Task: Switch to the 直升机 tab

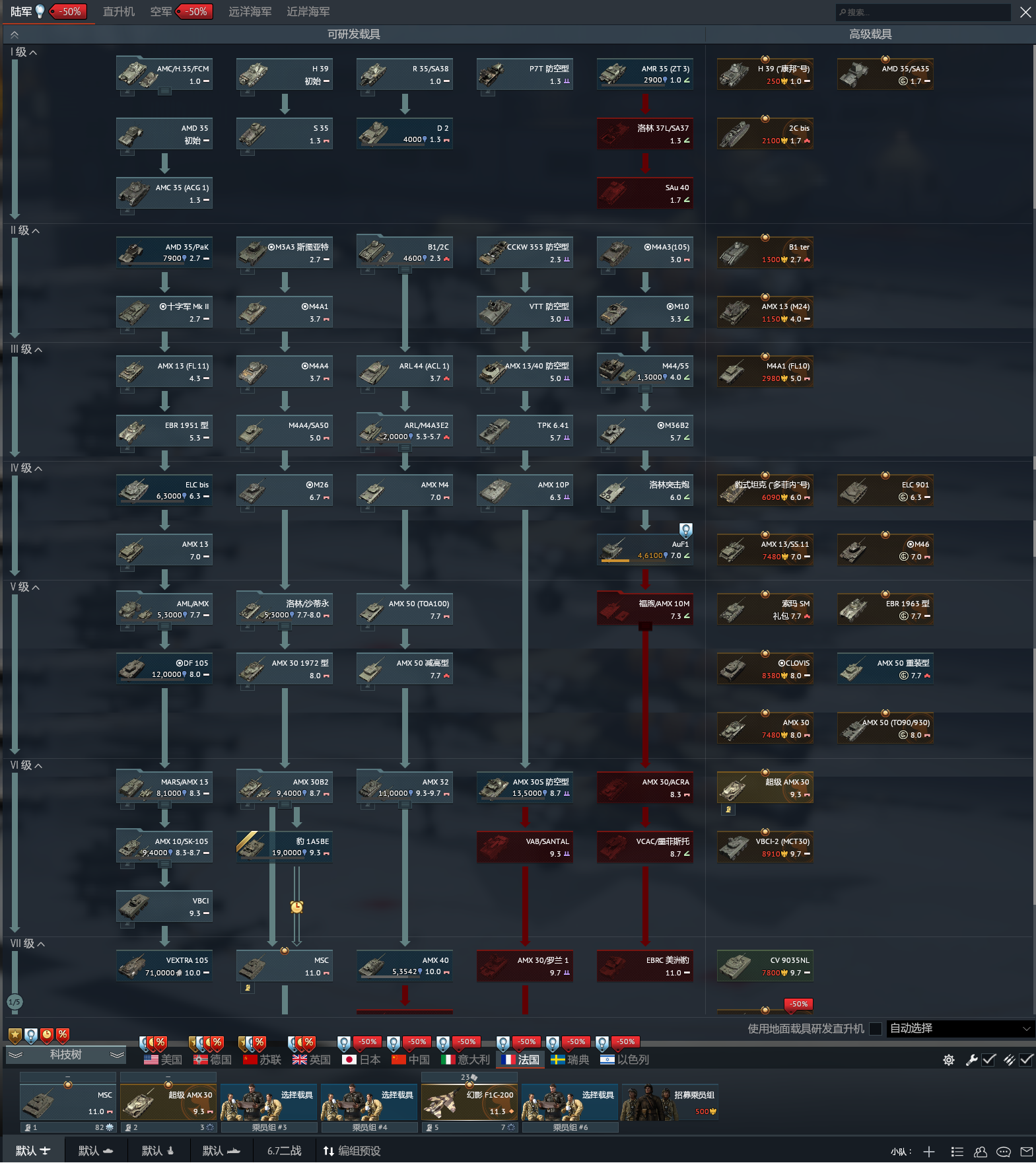Action: 119,12
